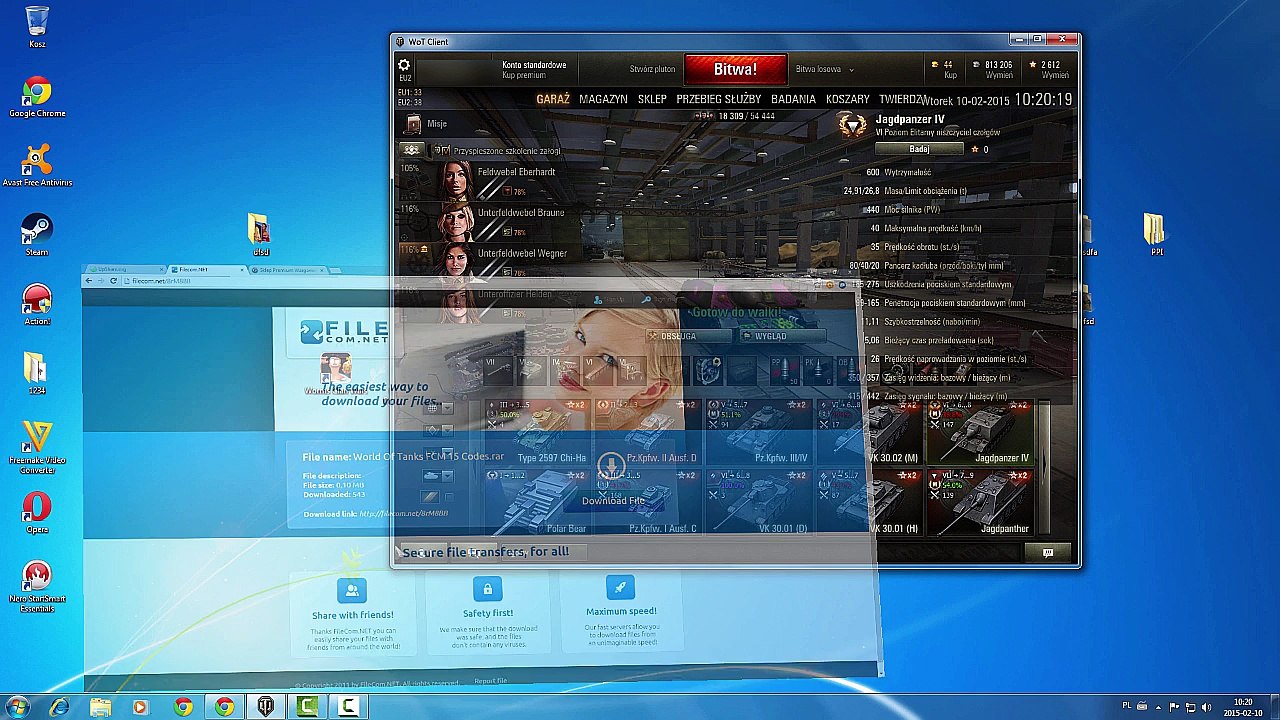Open the volume control in the system tray
Screen dimensions: 1280x720
pyautogui.click(x=1206, y=708)
